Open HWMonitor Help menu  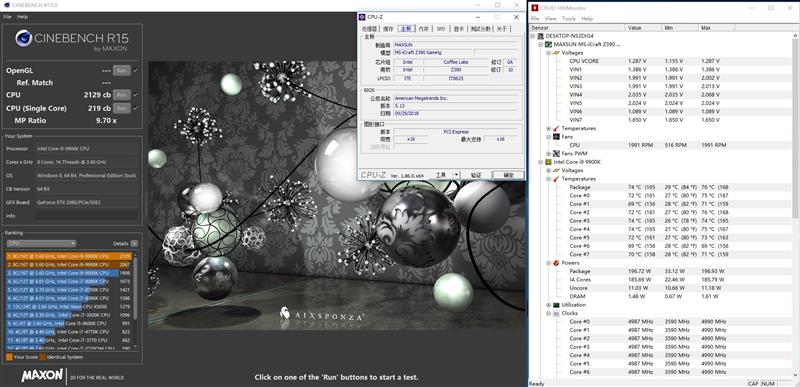coord(587,18)
